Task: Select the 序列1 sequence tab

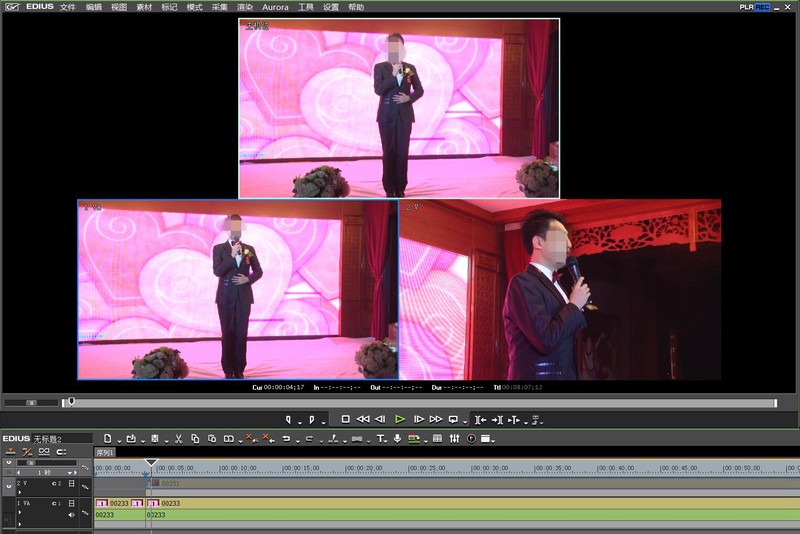Action: point(105,452)
